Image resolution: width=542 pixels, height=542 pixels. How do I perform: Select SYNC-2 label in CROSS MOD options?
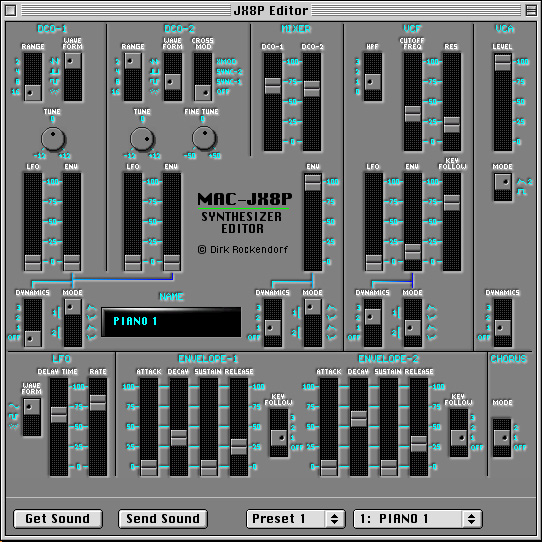[x=229, y=72]
